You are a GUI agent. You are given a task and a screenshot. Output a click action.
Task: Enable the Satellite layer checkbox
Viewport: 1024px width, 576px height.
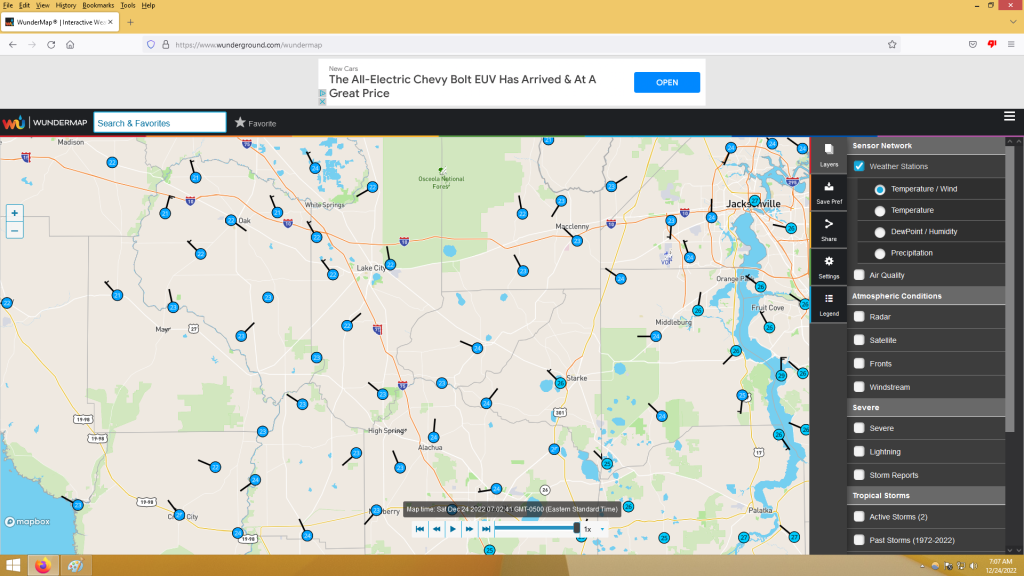(859, 340)
